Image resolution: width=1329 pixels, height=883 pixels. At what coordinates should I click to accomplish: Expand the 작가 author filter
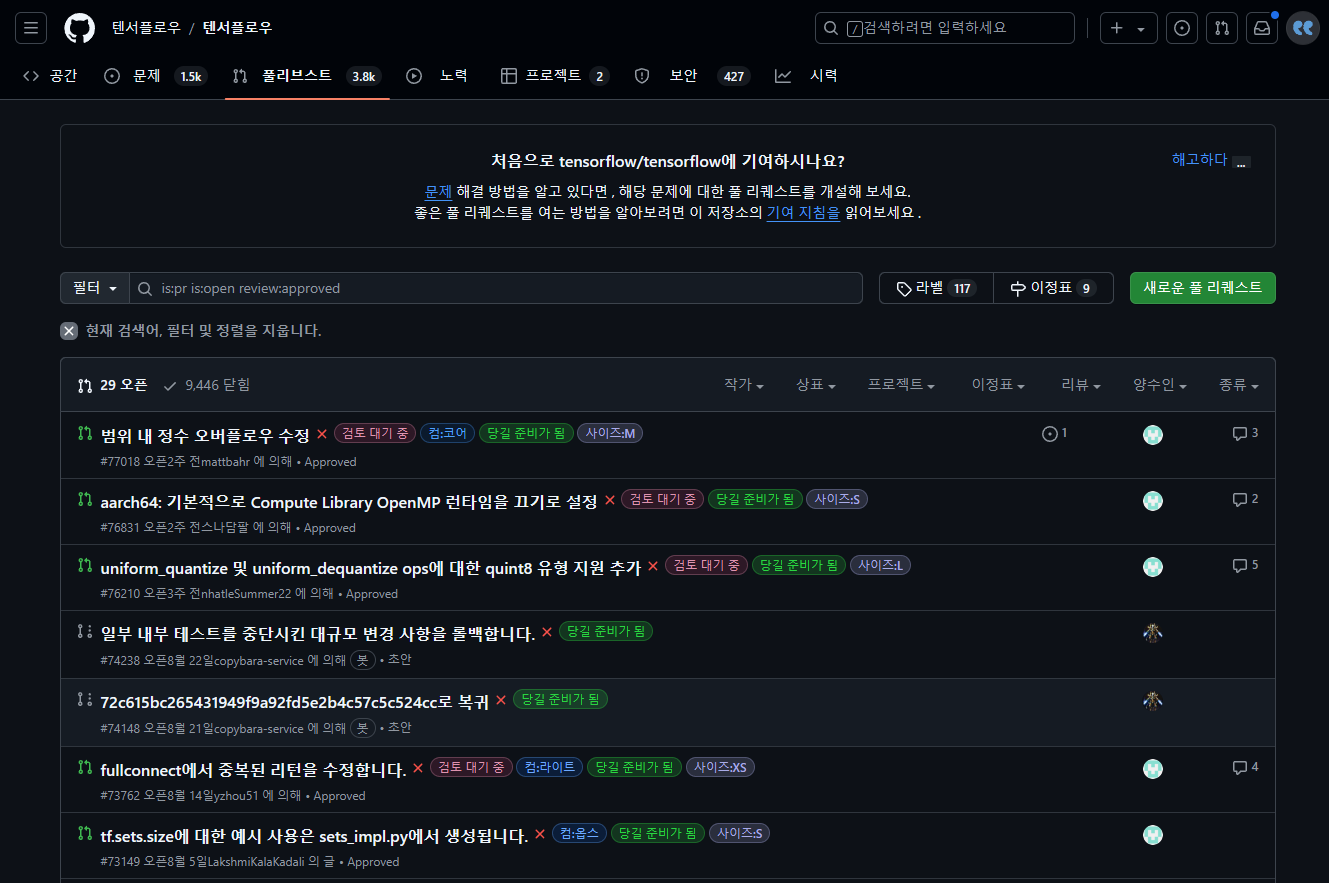[x=744, y=385]
